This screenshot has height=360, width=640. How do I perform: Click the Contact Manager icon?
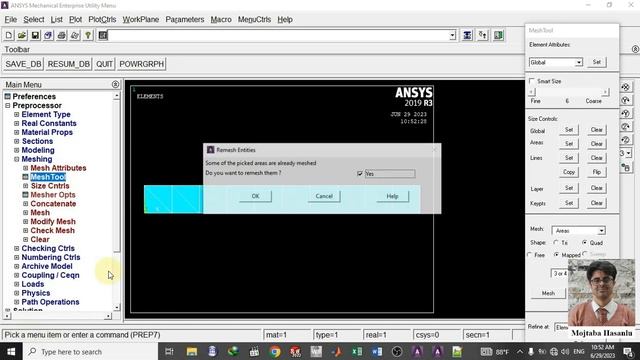point(498,36)
